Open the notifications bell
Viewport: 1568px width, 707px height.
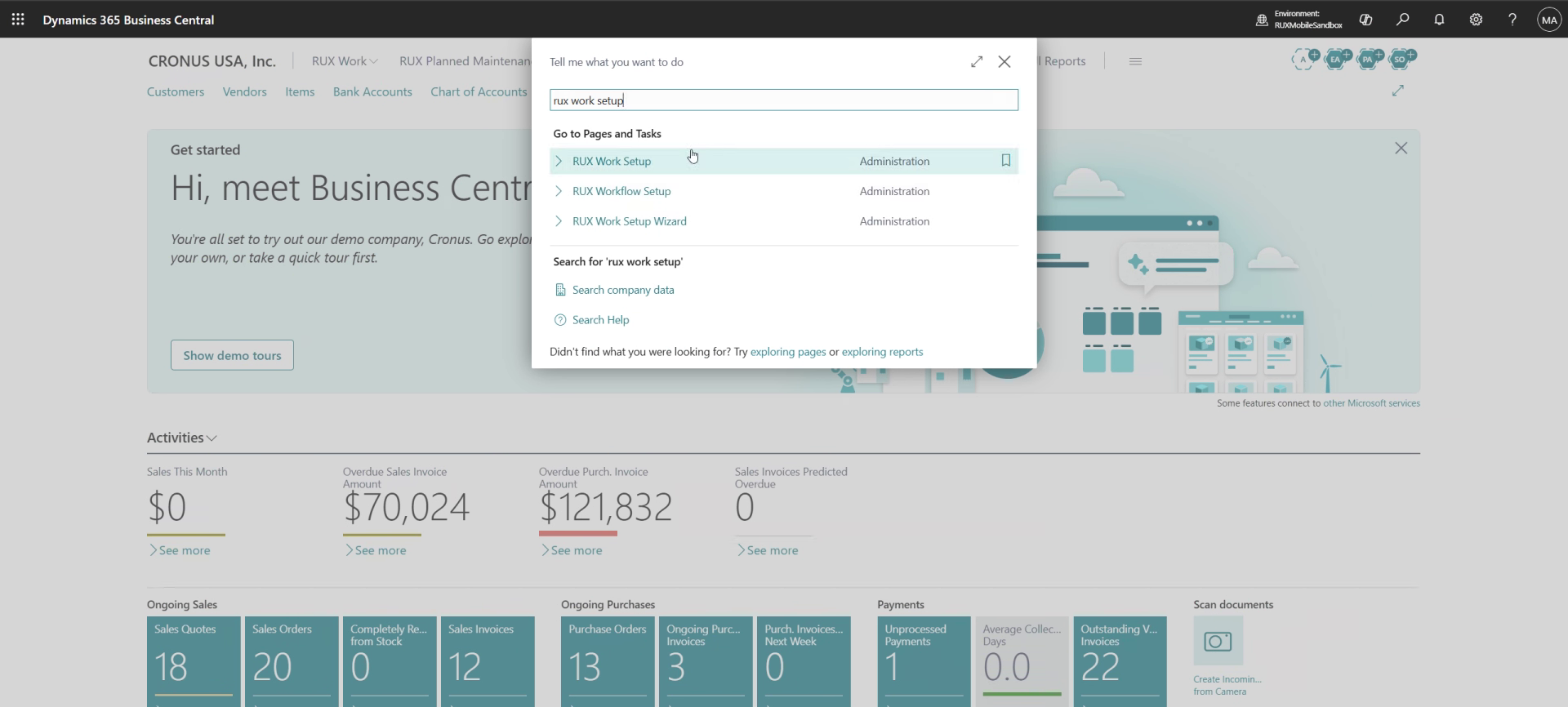[x=1439, y=19]
